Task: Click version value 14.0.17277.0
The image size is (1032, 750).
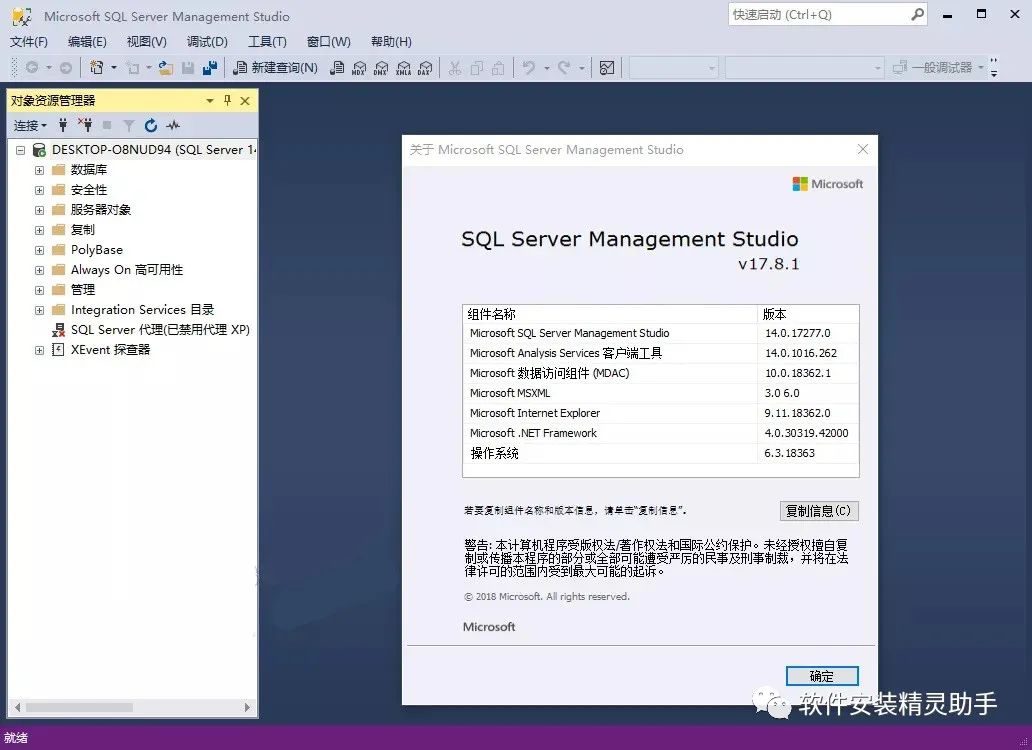Action: (797, 333)
